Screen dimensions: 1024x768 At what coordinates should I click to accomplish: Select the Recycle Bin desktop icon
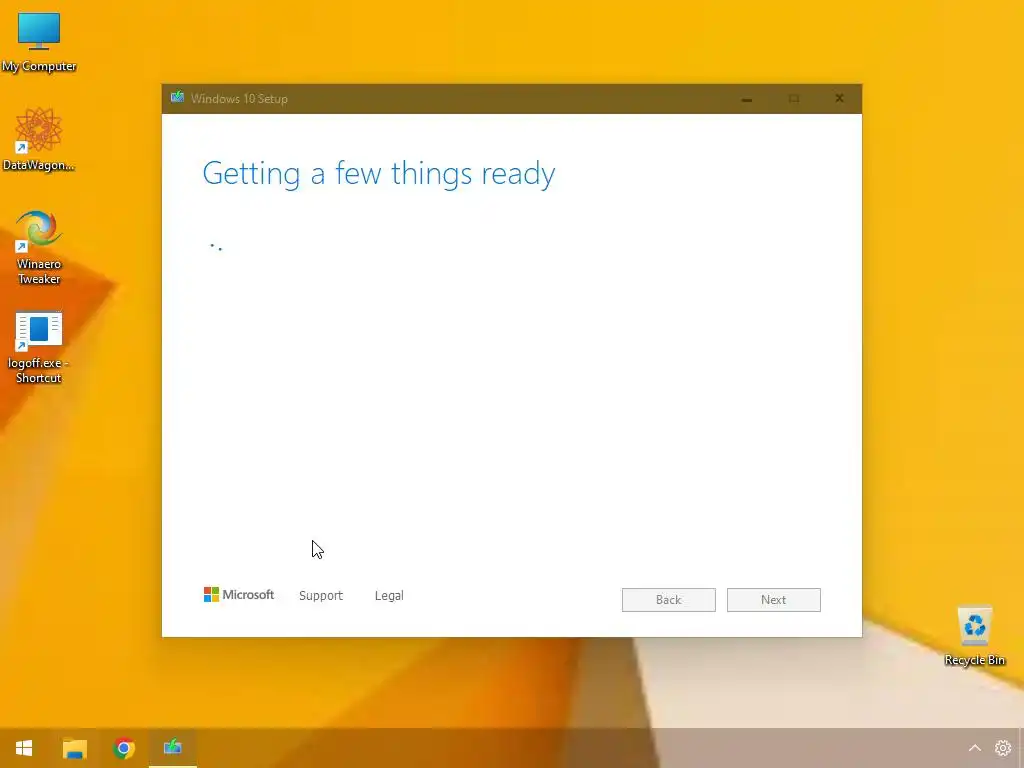pyautogui.click(x=974, y=636)
